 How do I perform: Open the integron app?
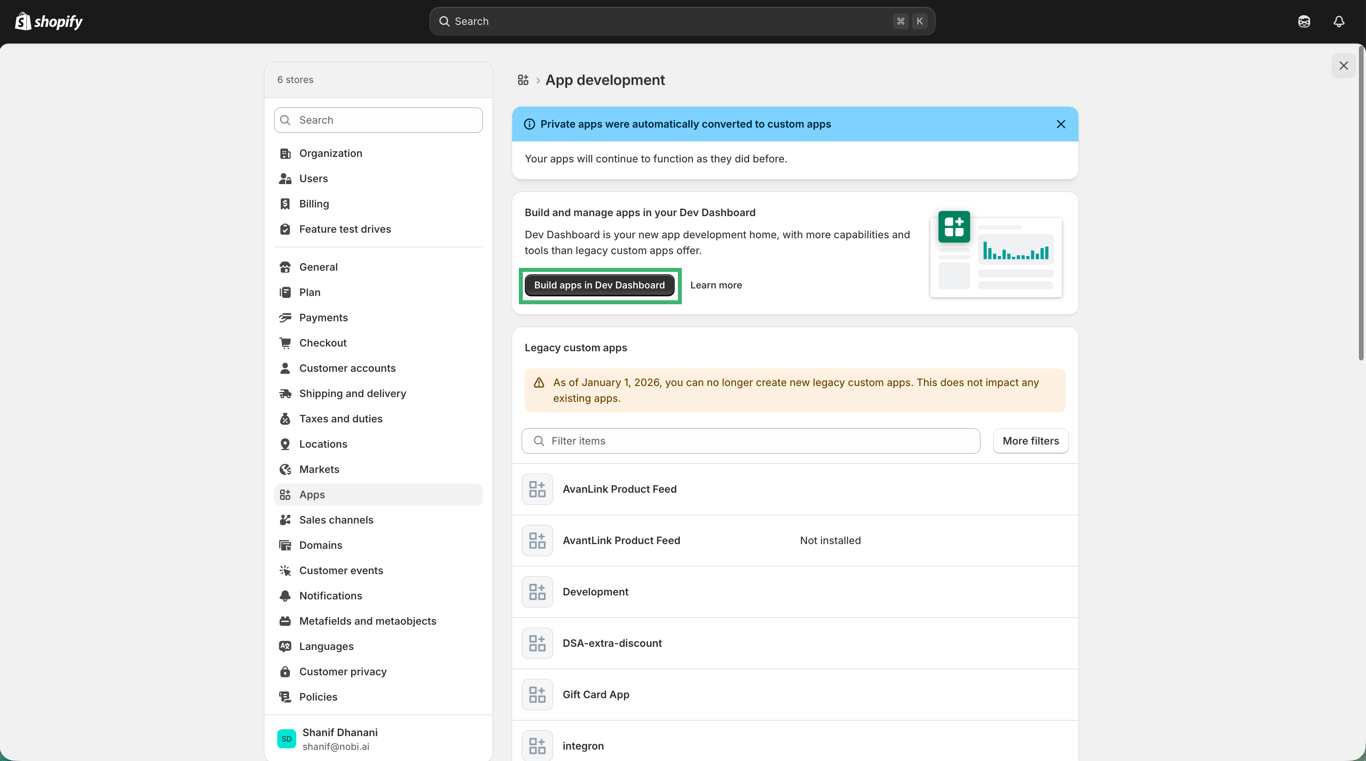[795, 741]
